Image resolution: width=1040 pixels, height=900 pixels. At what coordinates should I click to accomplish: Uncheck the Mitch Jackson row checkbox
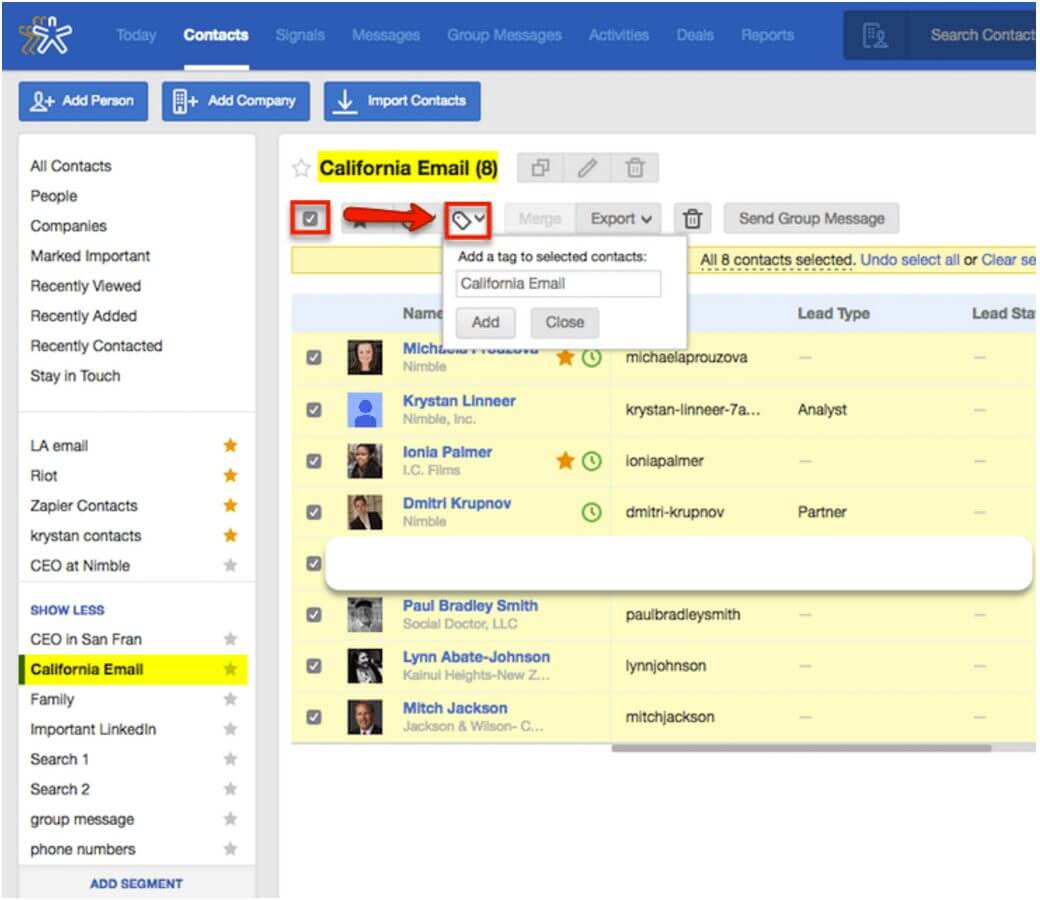pyautogui.click(x=314, y=716)
